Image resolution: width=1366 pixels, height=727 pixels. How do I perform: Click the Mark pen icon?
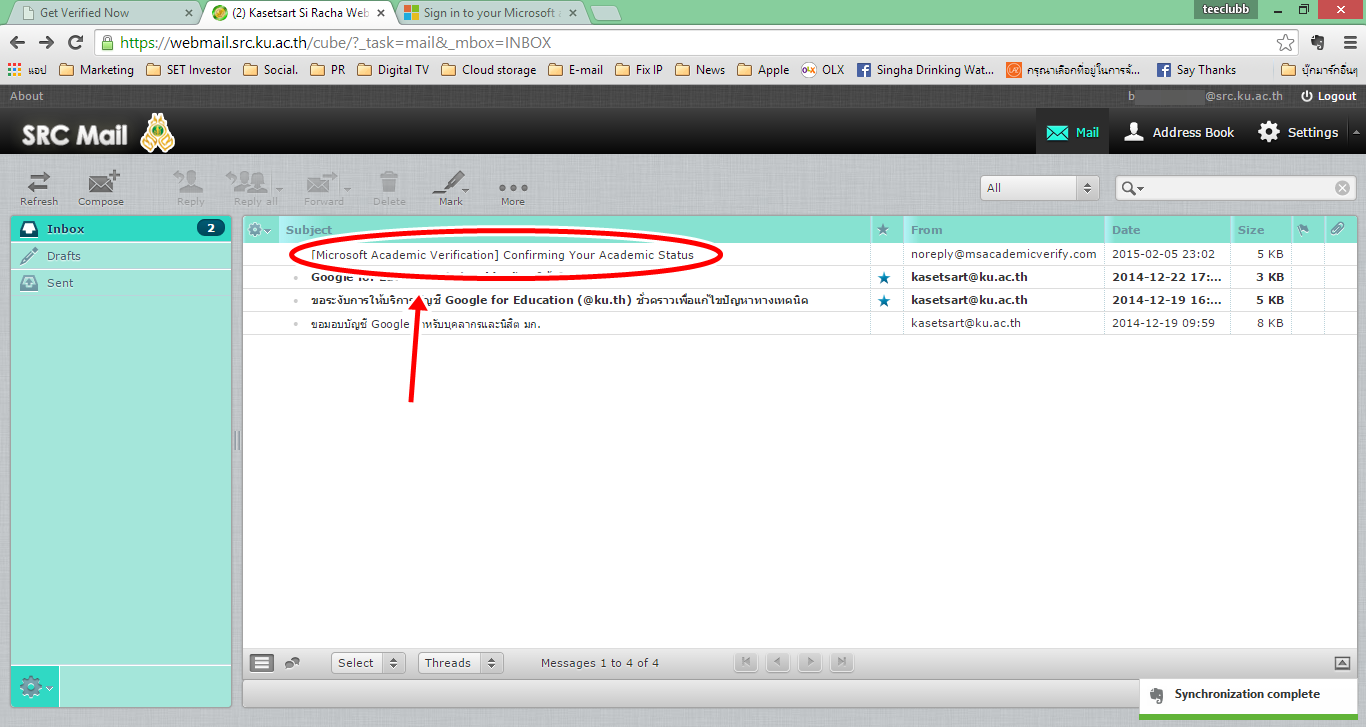(x=449, y=187)
